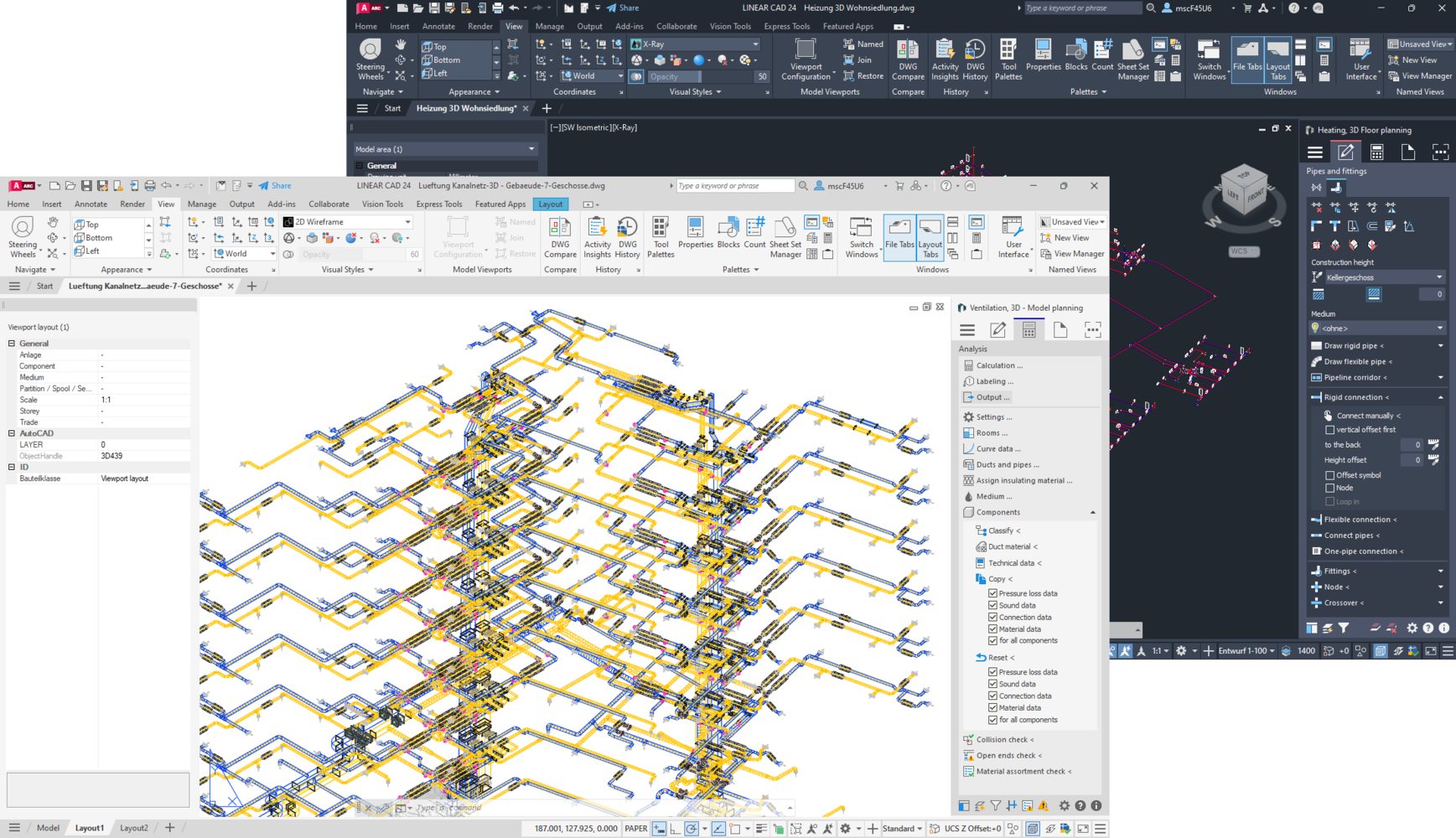Run the Collision check
Viewport: 1456px width, 838px height.
point(1005,739)
